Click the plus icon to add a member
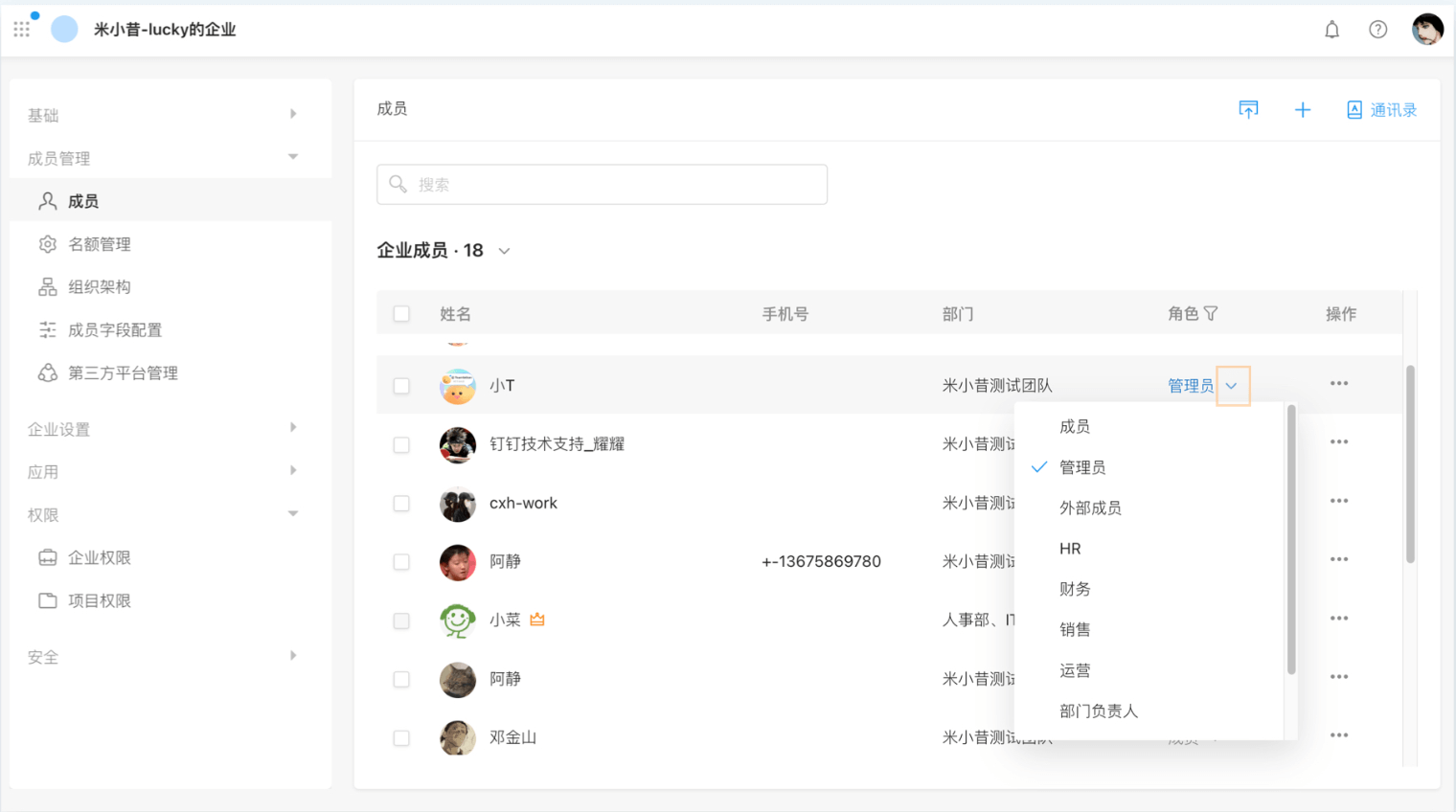The width and height of the screenshot is (1456, 812). [x=1303, y=109]
